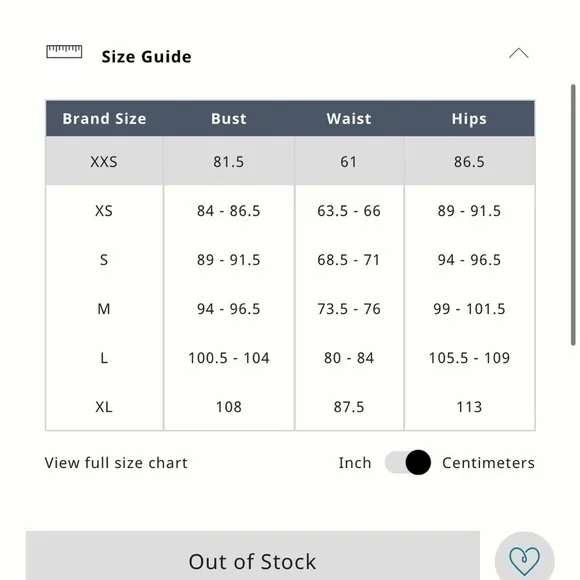Viewport: 580px width, 580px height.
Task: Click the Size Guide heading
Action: [146, 57]
